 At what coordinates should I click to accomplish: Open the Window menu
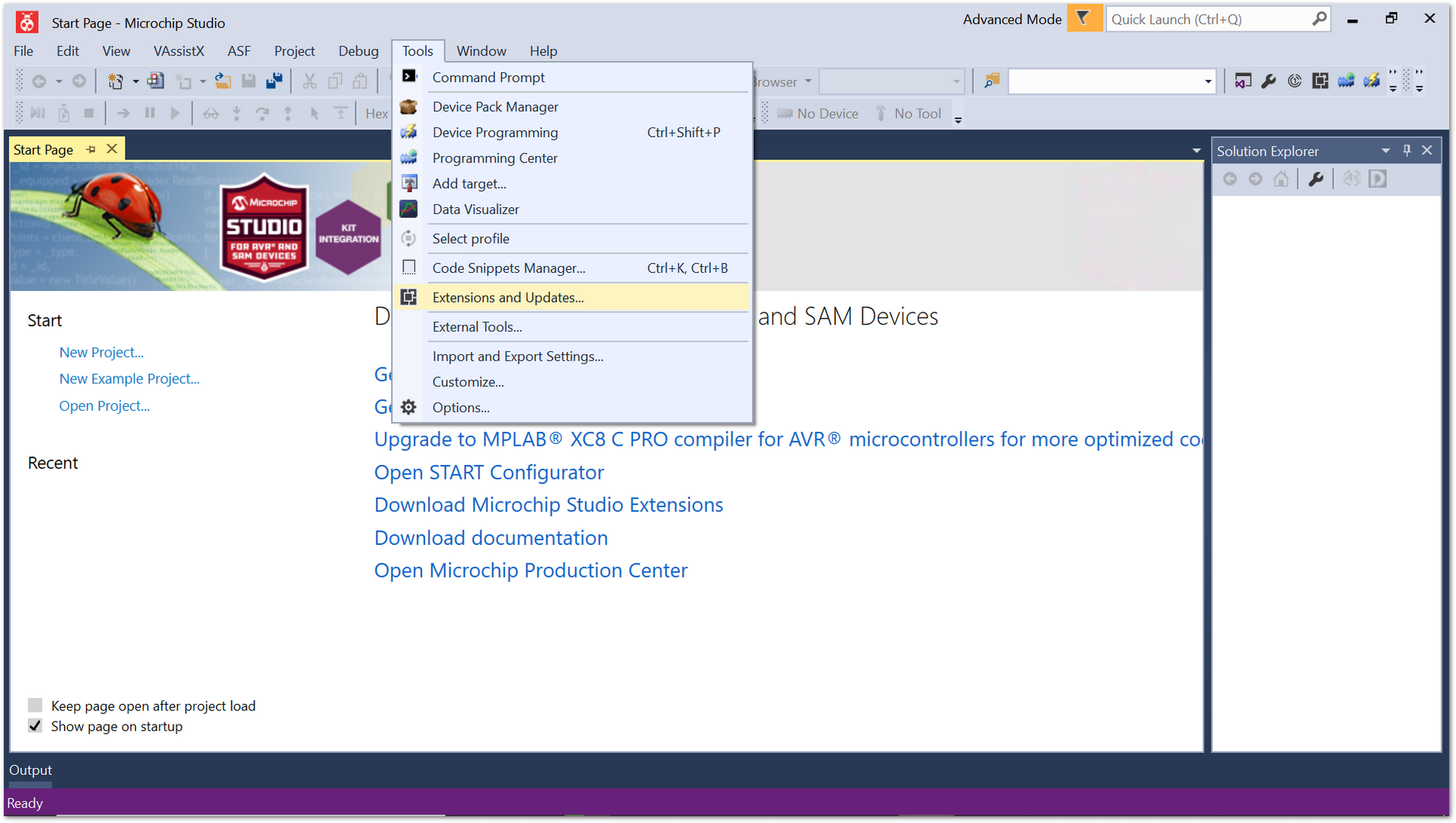481,51
